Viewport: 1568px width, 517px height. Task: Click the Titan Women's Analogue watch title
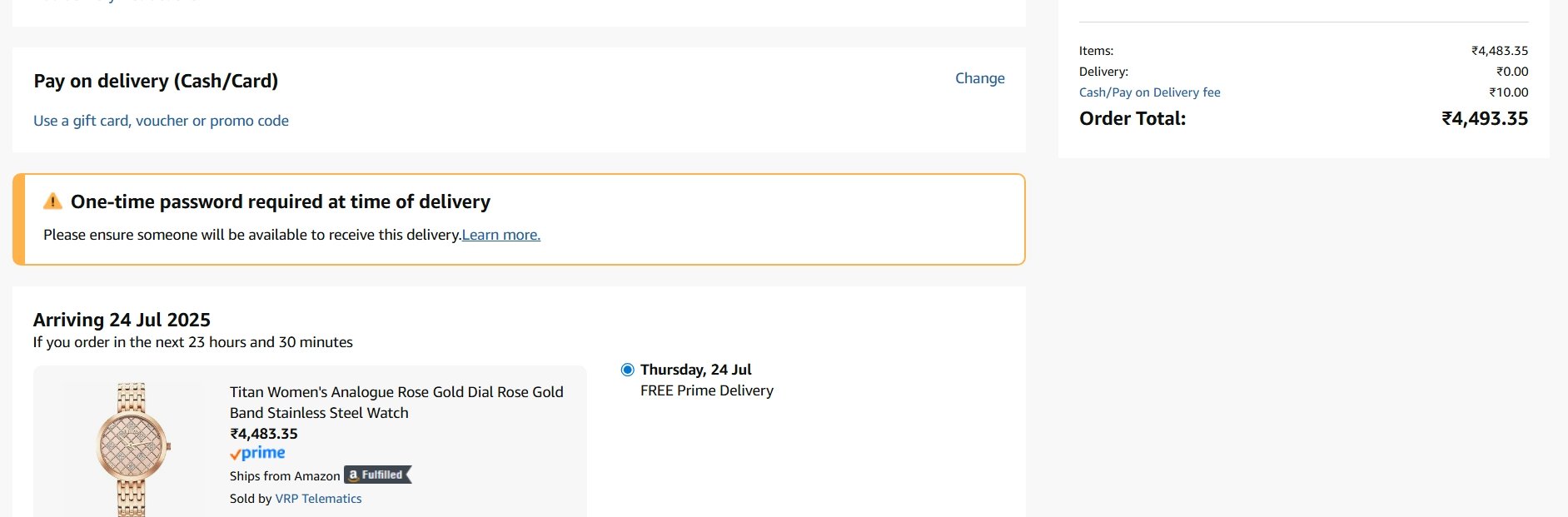[x=396, y=402]
